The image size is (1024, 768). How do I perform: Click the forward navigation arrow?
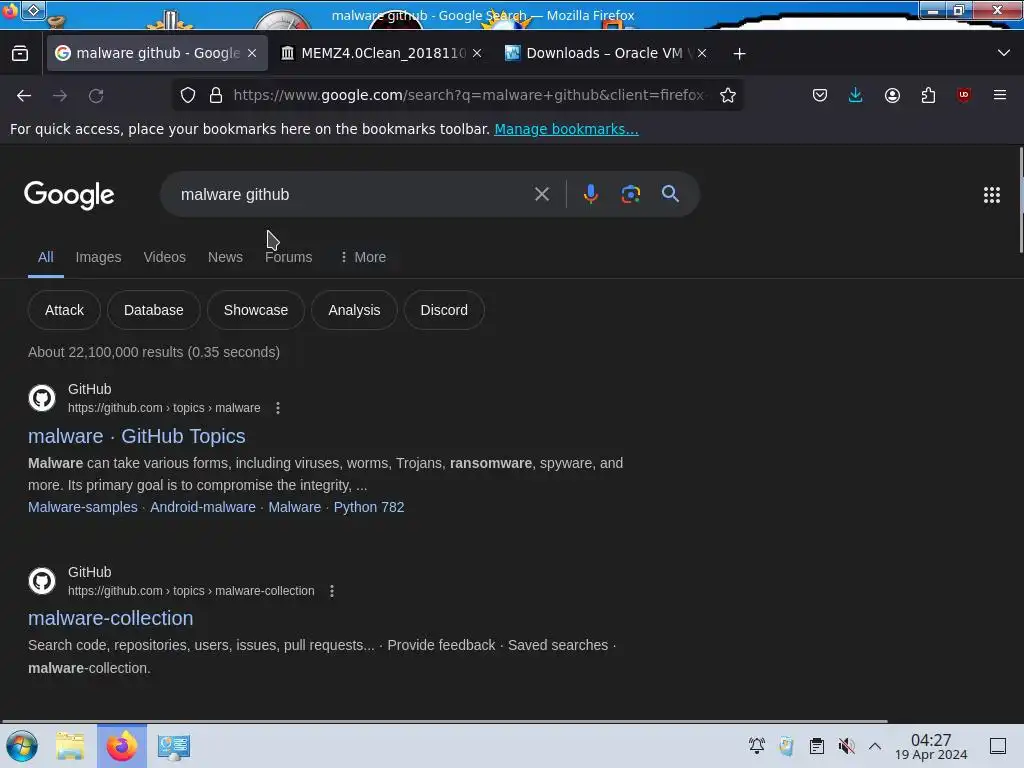click(60, 95)
